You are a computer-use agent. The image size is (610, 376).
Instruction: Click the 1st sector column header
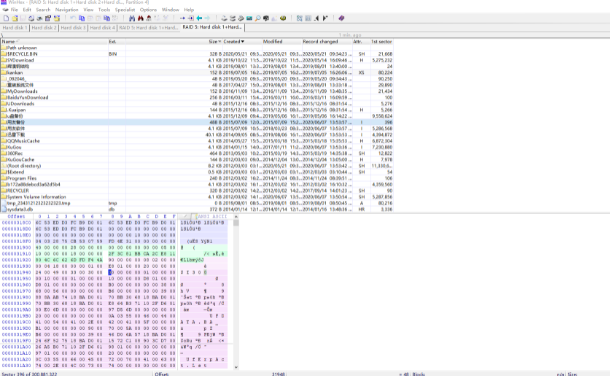pyautogui.click(x=381, y=42)
